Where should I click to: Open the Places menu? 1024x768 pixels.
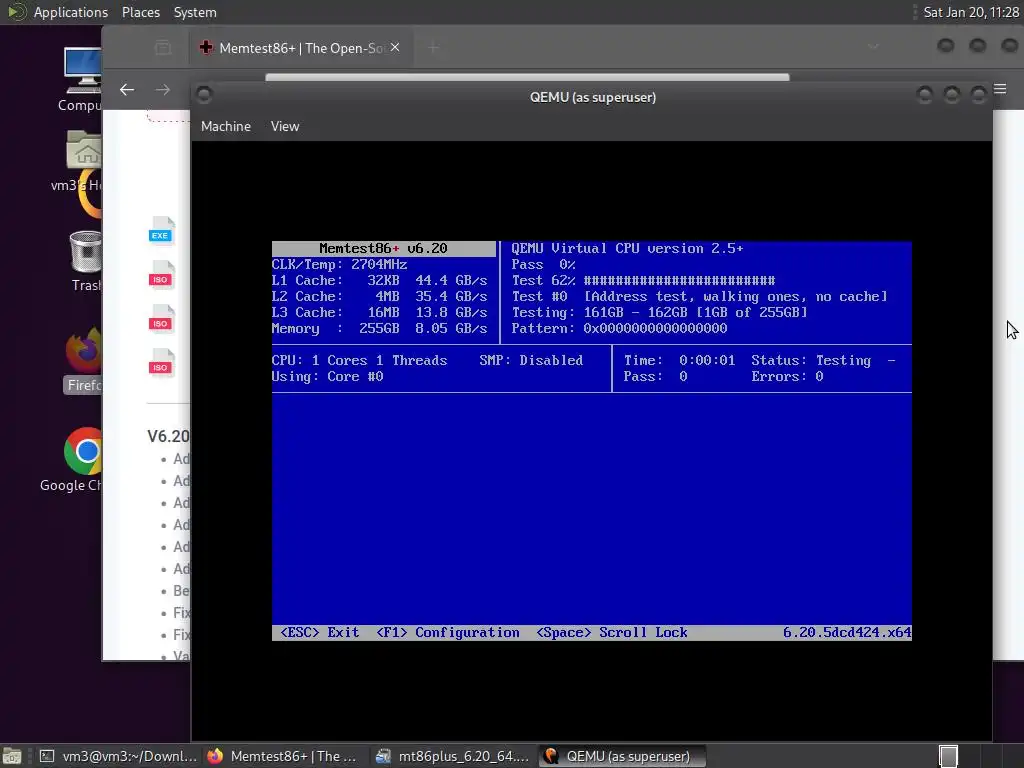(140, 12)
